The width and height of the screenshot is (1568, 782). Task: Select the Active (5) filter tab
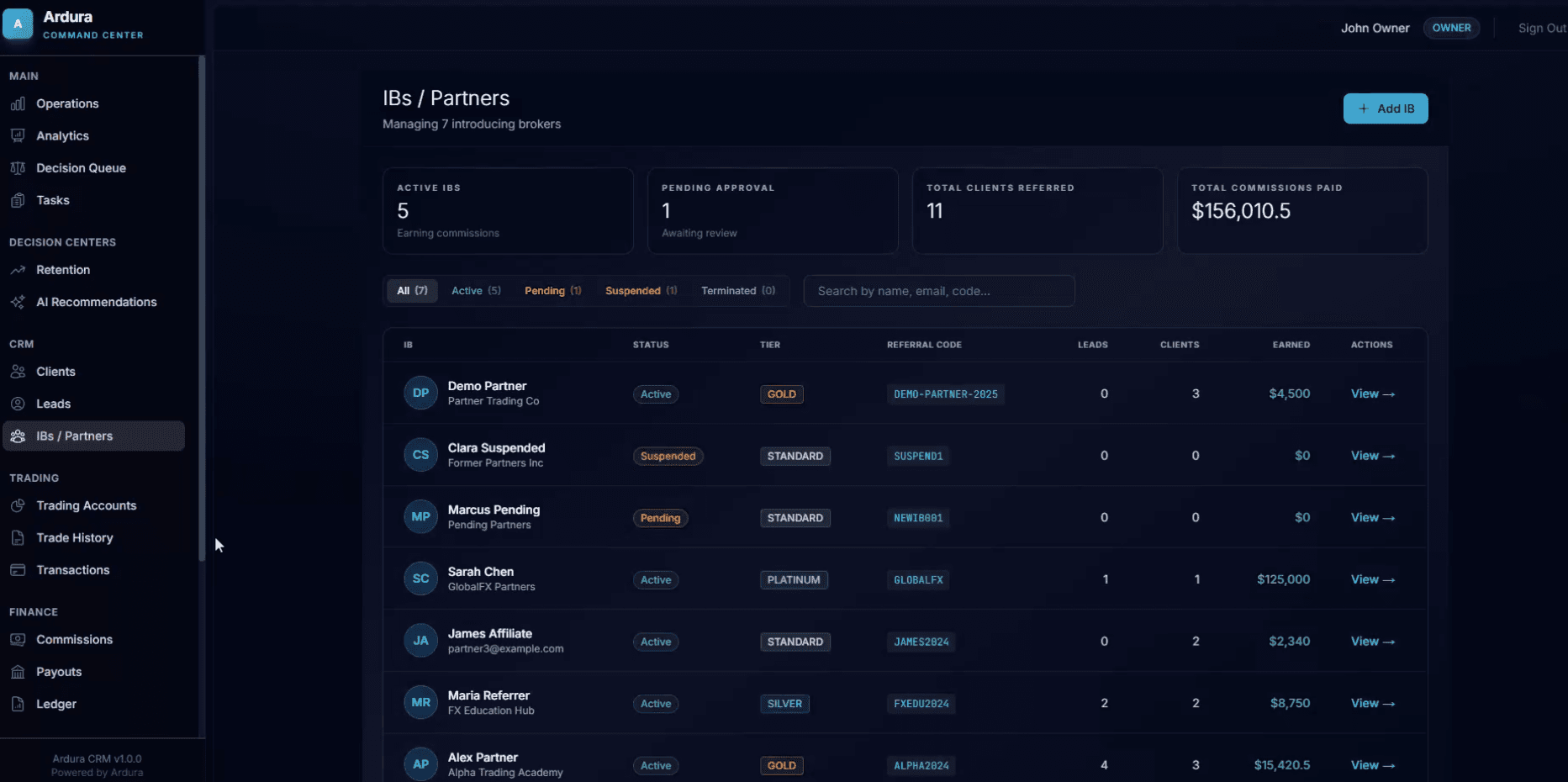pyautogui.click(x=476, y=291)
